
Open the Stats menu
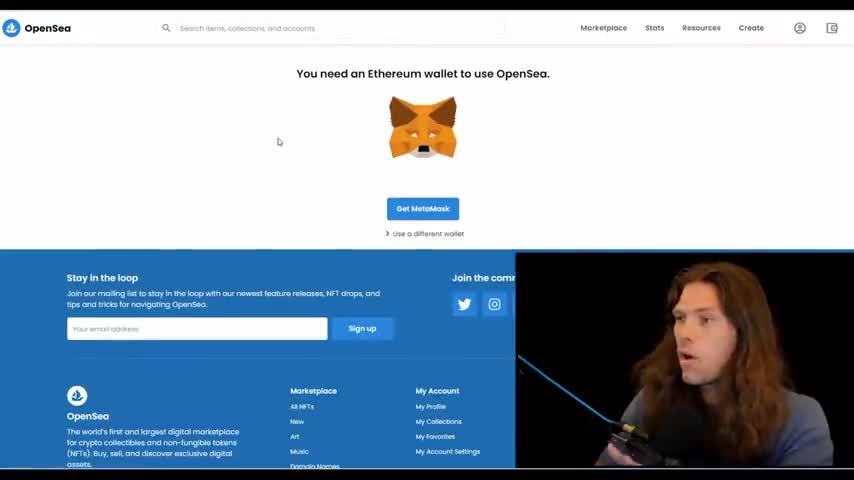[655, 28]
